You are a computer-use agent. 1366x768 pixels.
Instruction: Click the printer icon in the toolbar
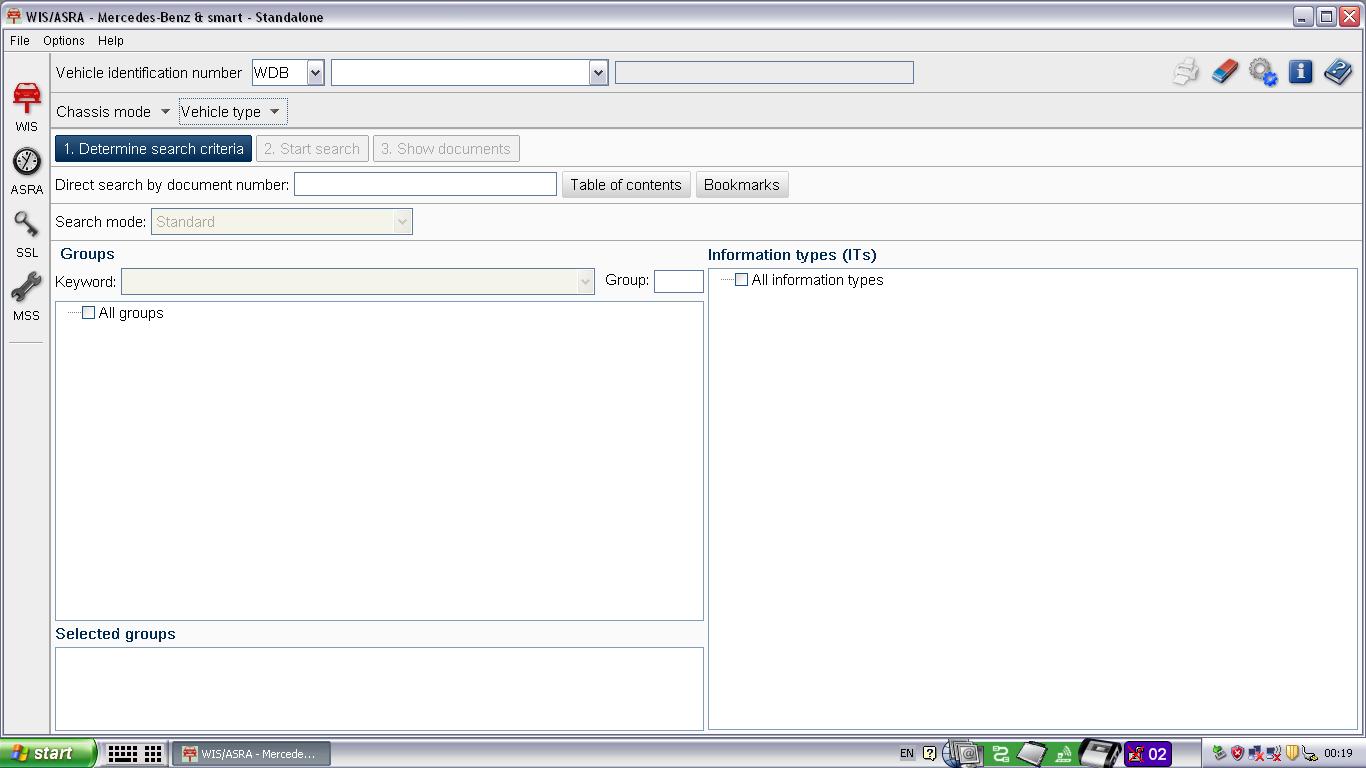tap(1186, 72)
